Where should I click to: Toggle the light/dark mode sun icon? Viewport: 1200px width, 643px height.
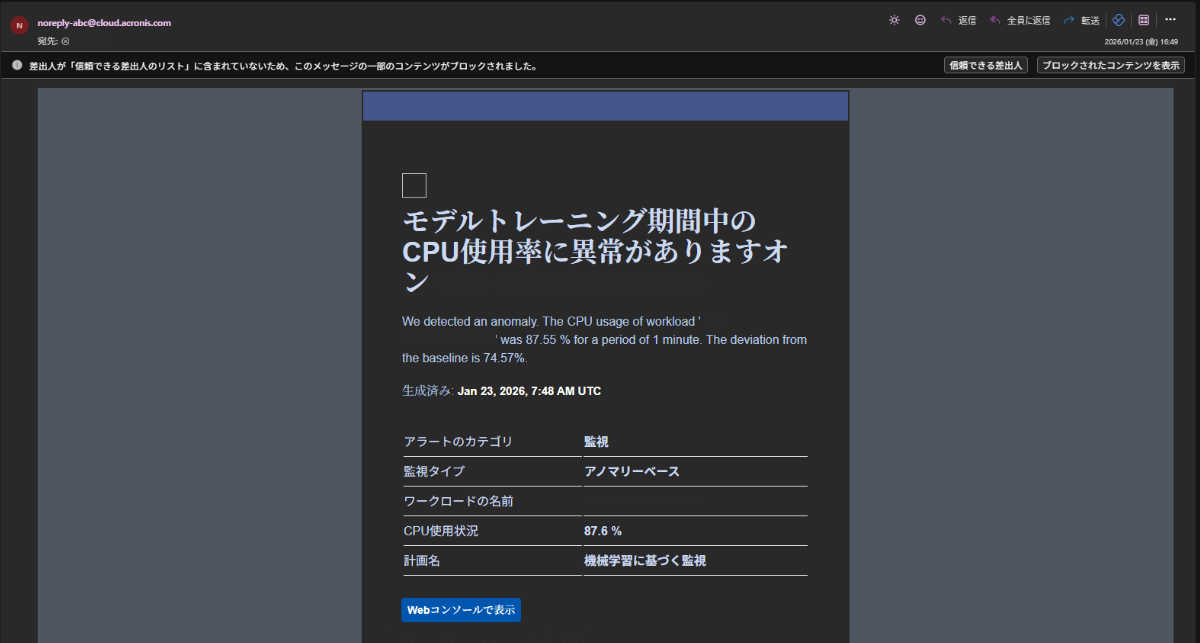(894, 20)
